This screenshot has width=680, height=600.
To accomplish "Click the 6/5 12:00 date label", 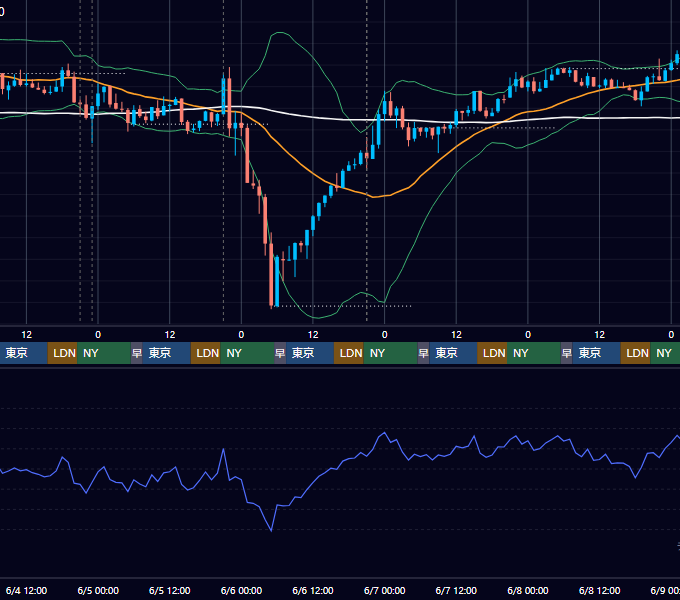I will (170, 590).
